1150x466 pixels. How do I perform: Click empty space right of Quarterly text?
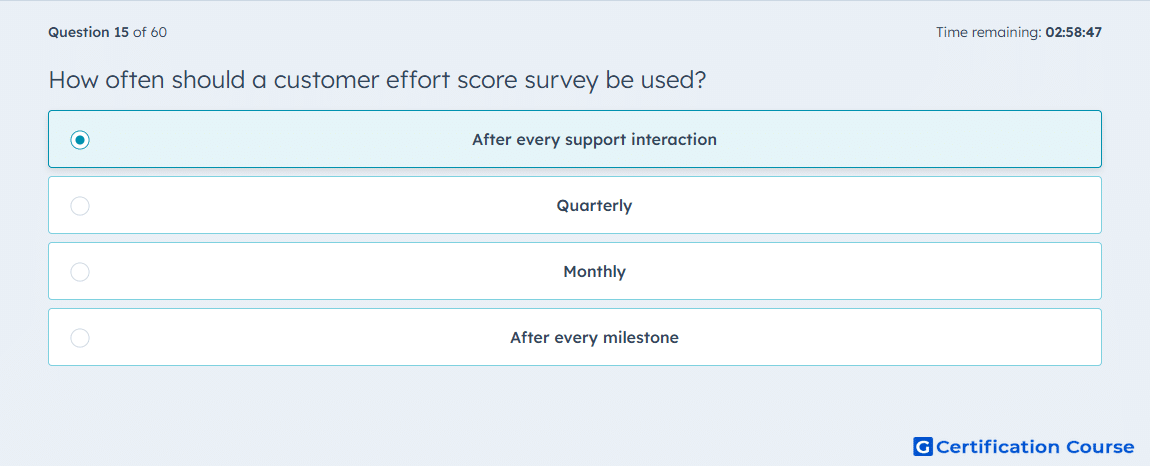(865, 205)
